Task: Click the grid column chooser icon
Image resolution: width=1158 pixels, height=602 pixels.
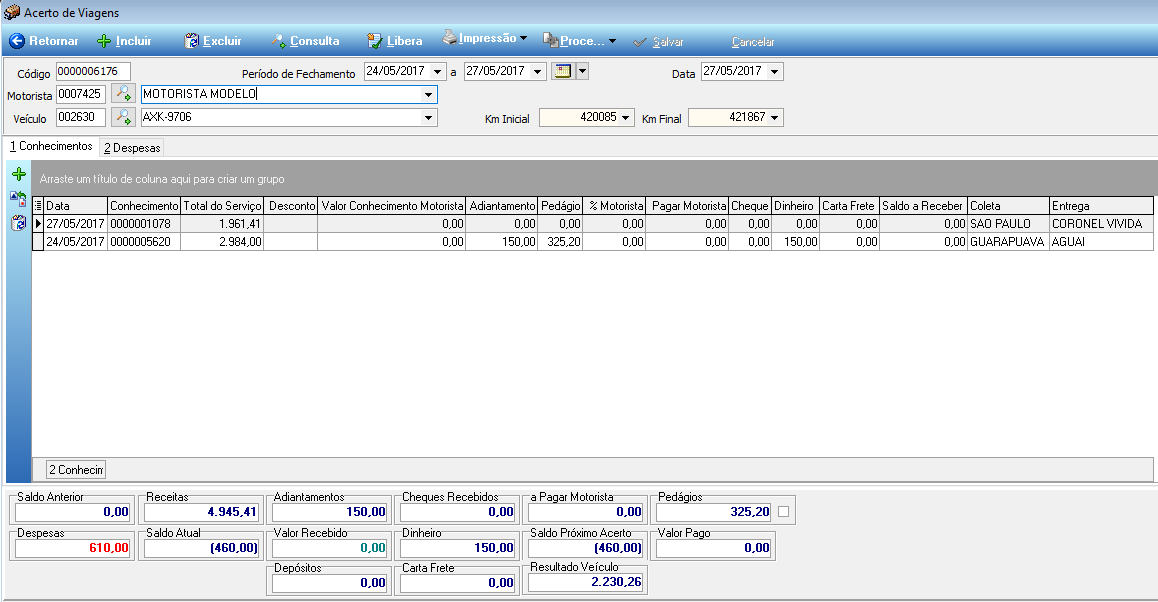Action: click(38, 206)
